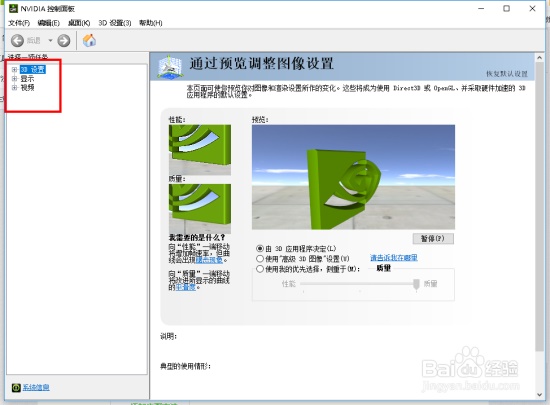Viewport: 550px width, 405px height.
Task: Maximize the NVIDIA control panel window
Action: (507, 8)
